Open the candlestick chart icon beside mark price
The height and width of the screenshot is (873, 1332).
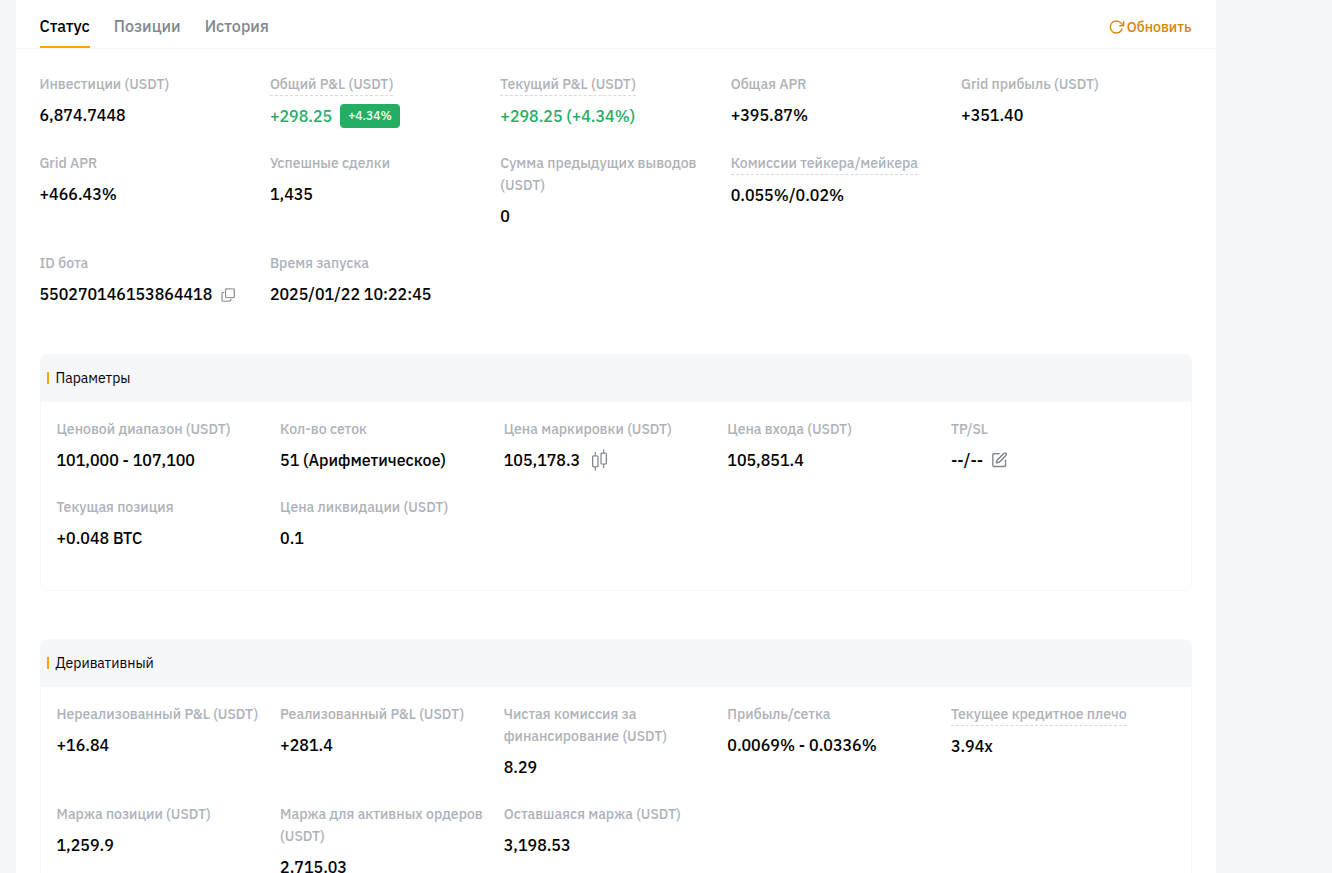point(599,460)
